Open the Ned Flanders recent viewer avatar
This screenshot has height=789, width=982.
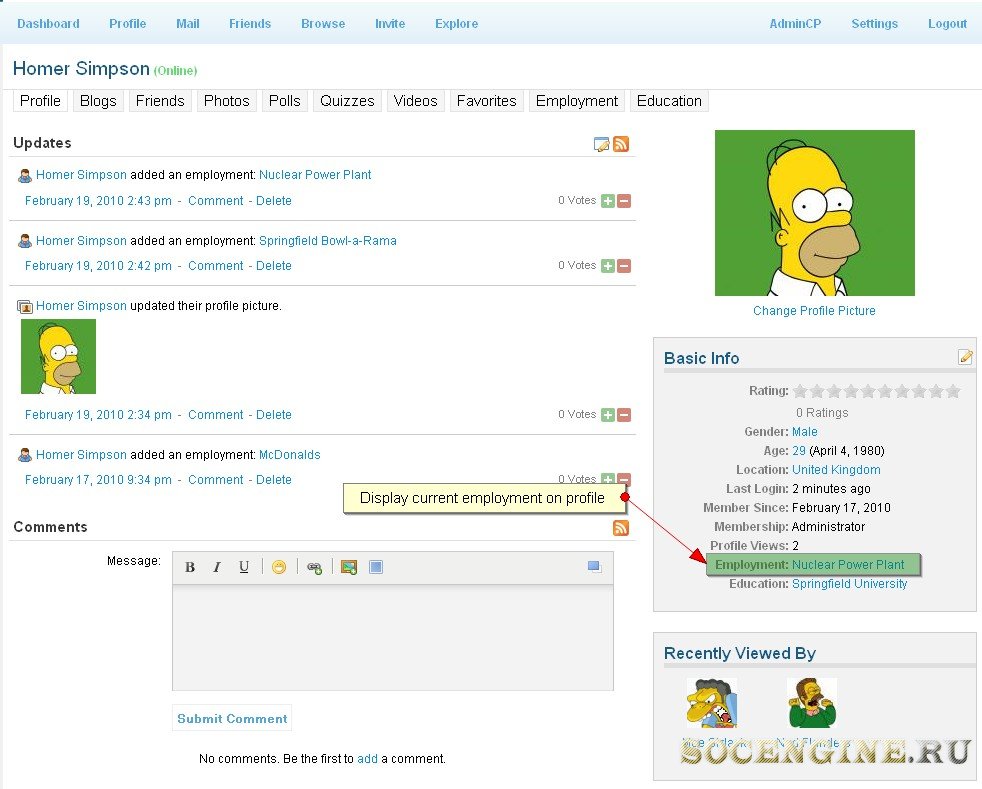[x=812, y=703]
